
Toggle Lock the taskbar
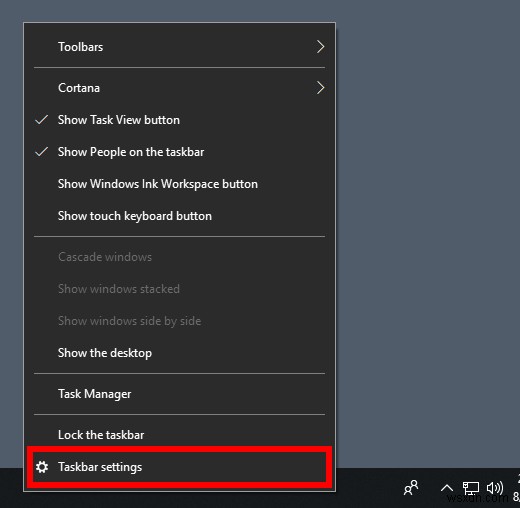tap(179, 435)
